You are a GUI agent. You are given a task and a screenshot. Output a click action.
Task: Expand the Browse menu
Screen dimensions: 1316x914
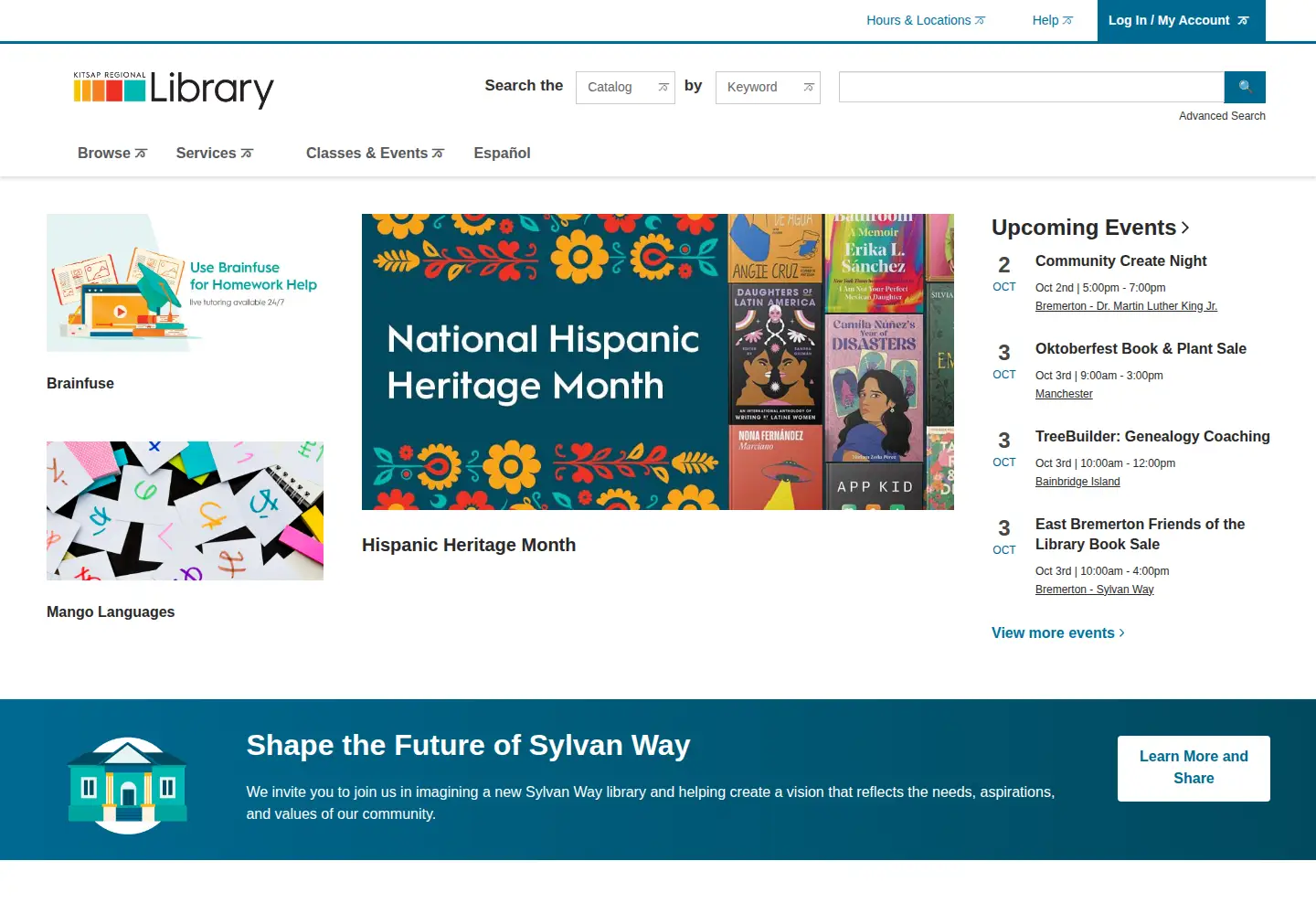(x=111, y=153)
